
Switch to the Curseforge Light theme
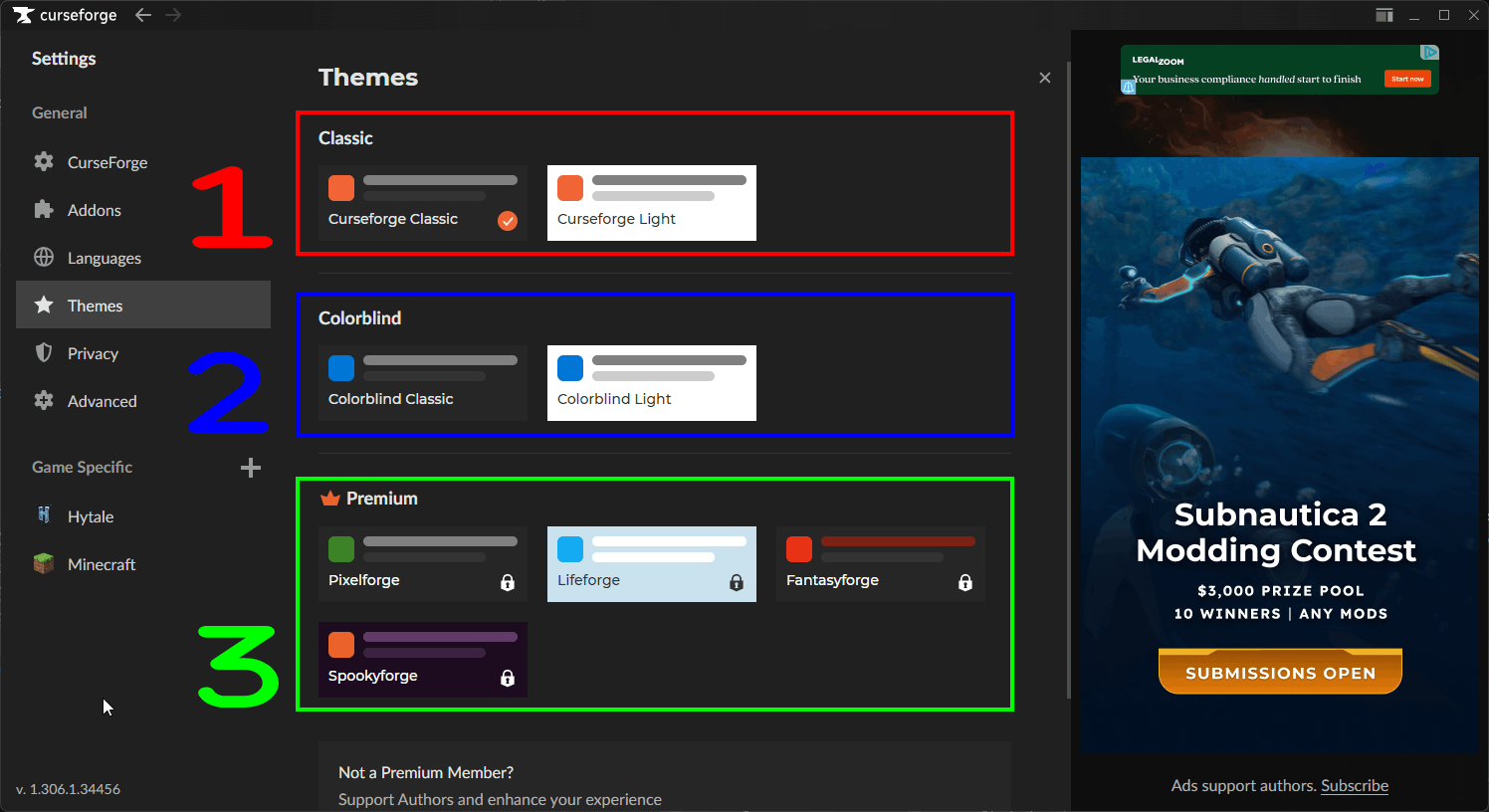(x=652, y=203)
